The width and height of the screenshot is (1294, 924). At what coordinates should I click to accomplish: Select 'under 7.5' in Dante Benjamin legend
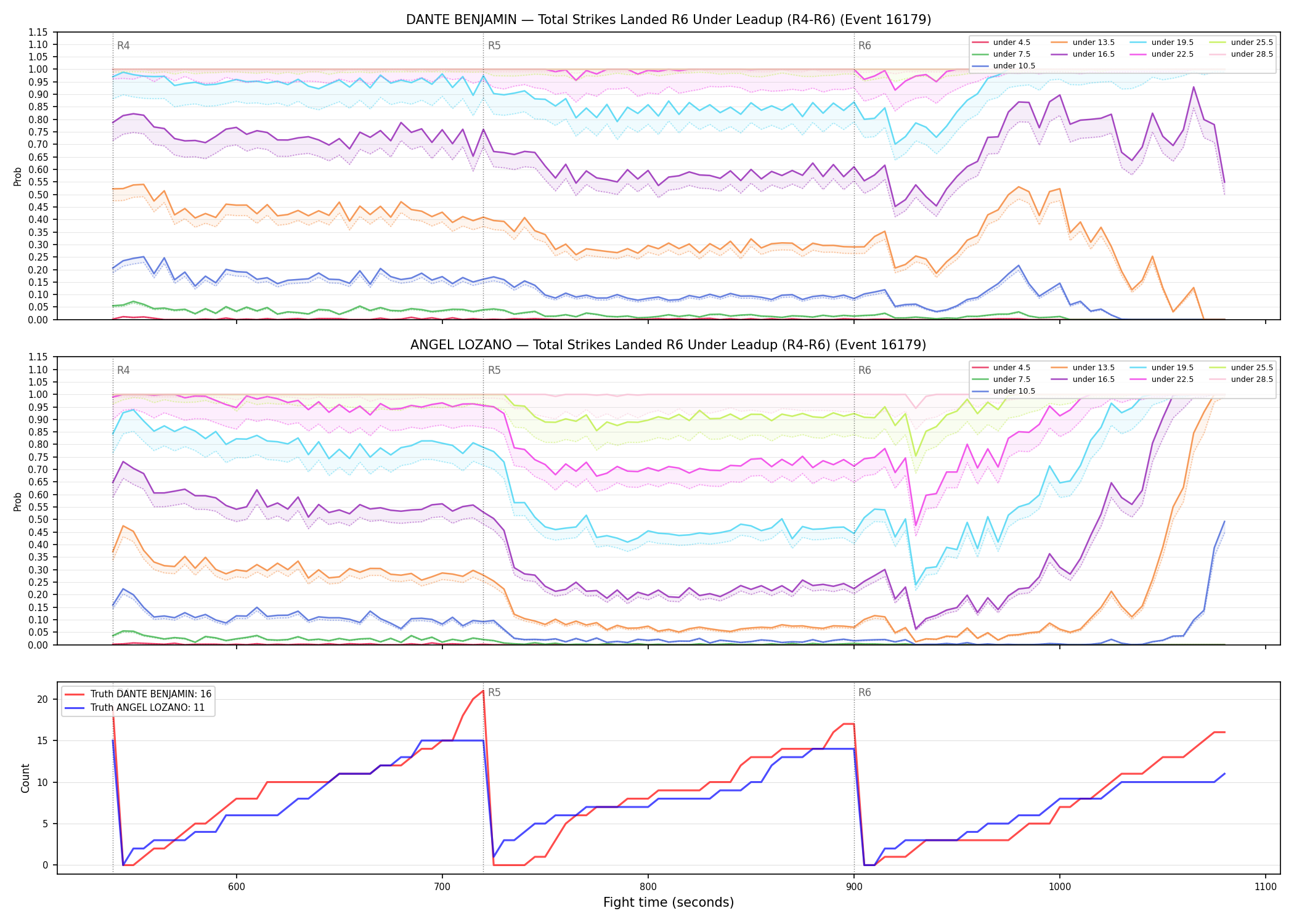tap(1001, 54)
